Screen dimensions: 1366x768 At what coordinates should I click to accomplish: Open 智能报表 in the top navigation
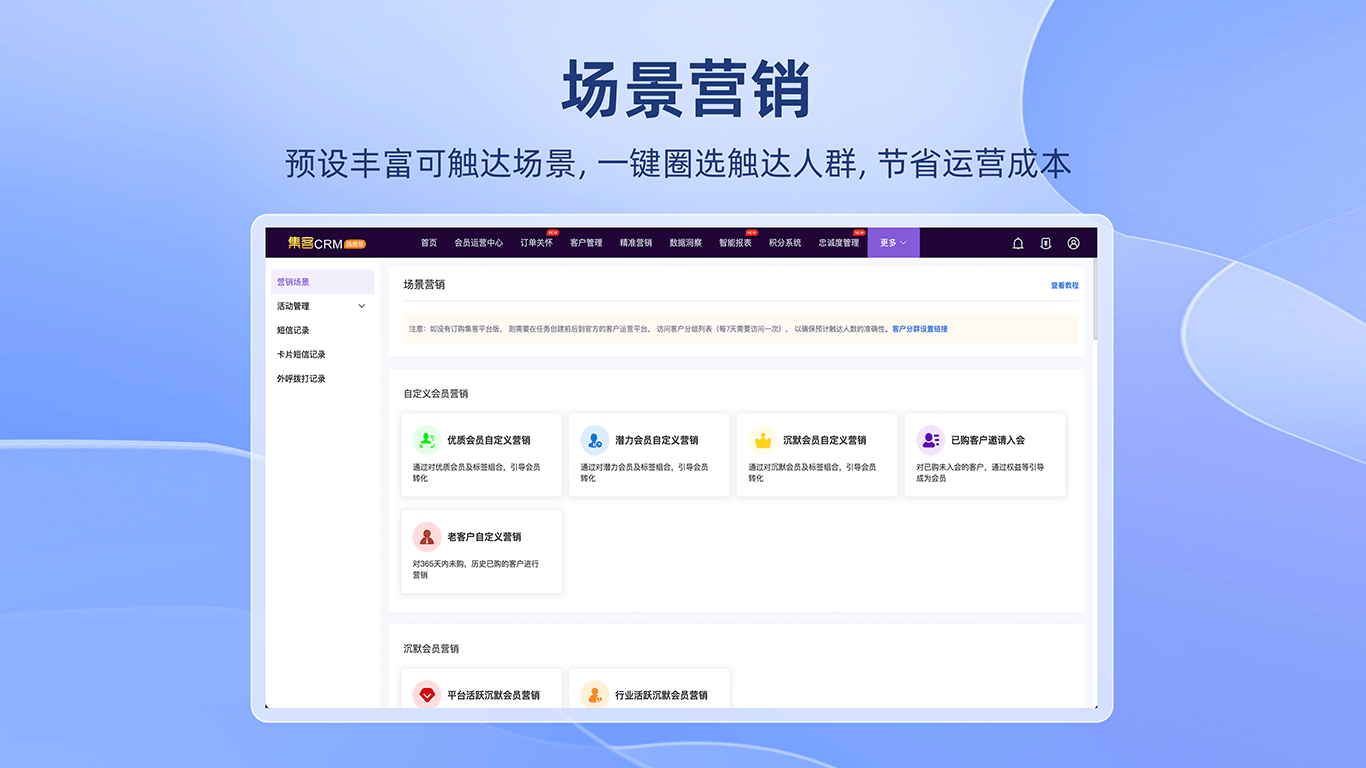[735, 243]
